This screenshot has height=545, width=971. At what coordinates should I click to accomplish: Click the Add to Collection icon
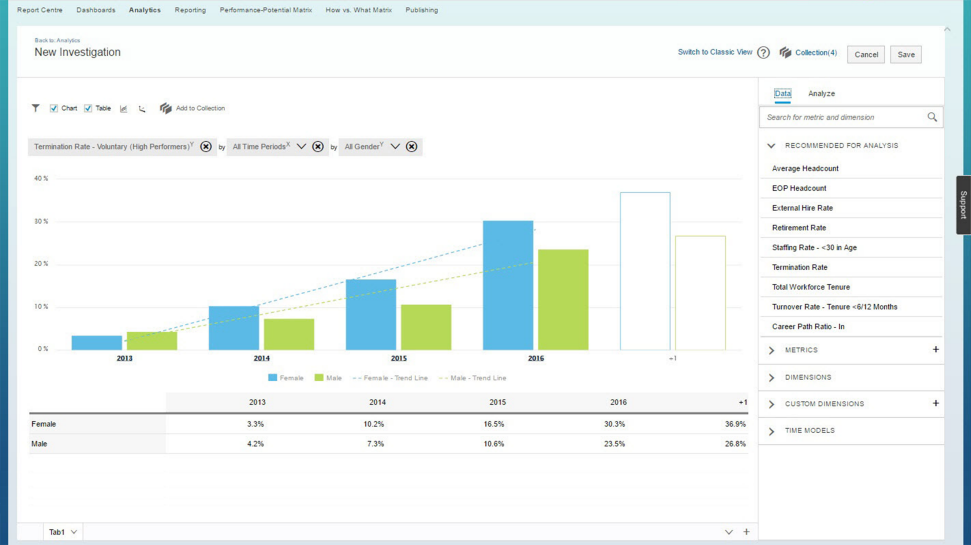coord(165,108)
